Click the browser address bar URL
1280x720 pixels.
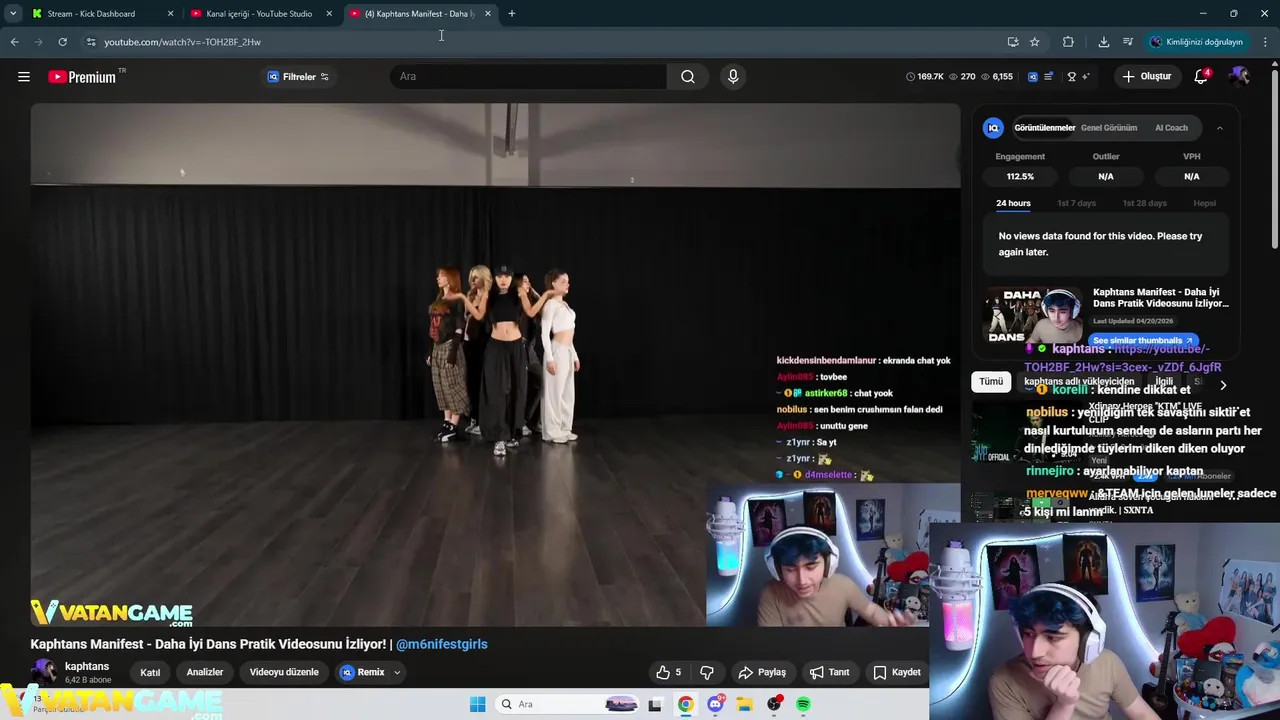coord(182,42)
